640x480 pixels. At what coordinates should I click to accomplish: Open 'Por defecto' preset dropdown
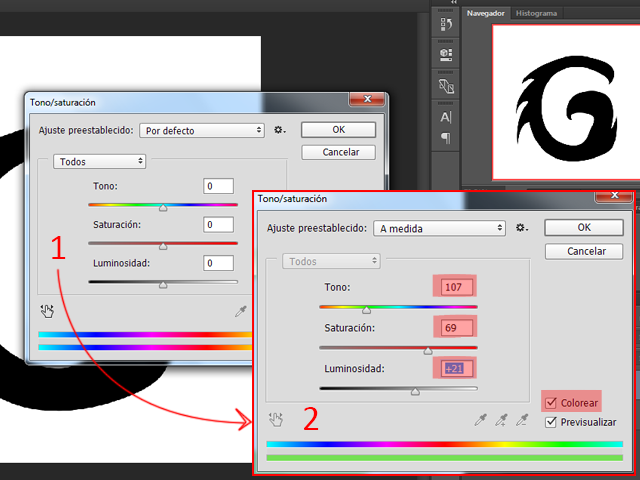(202, 131)
